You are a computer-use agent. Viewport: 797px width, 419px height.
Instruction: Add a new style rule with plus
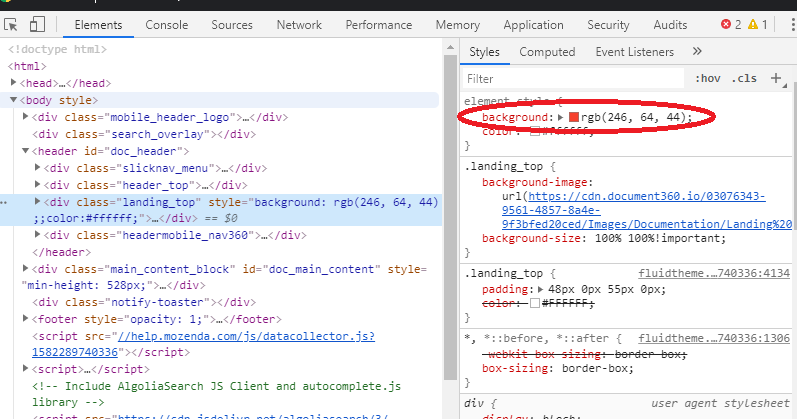(776, 78)
